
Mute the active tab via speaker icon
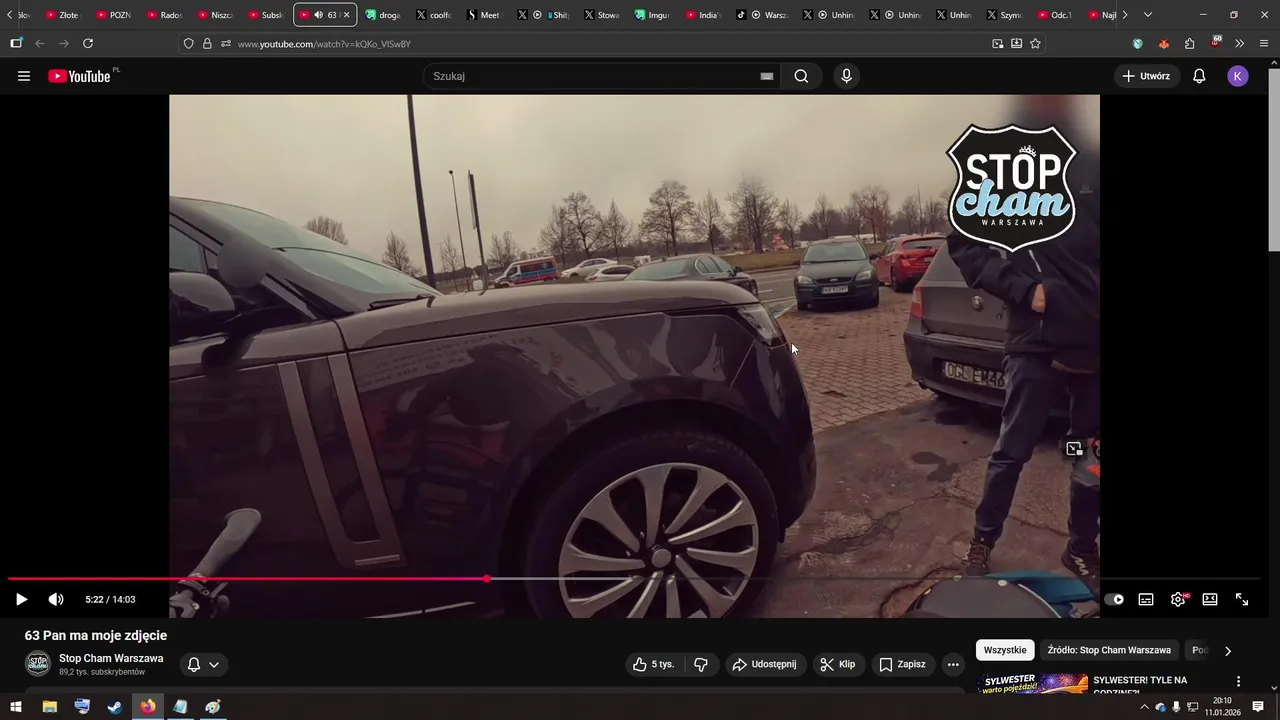(318, 15)
